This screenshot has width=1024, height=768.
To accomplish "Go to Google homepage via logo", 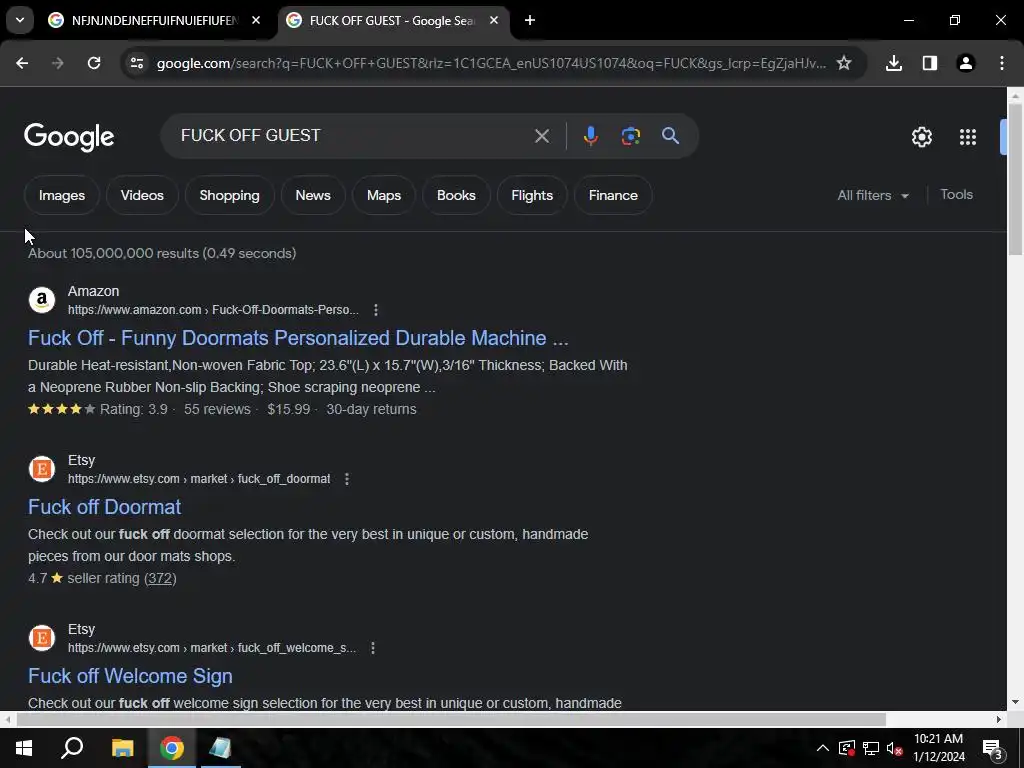I will pos(69,136).
